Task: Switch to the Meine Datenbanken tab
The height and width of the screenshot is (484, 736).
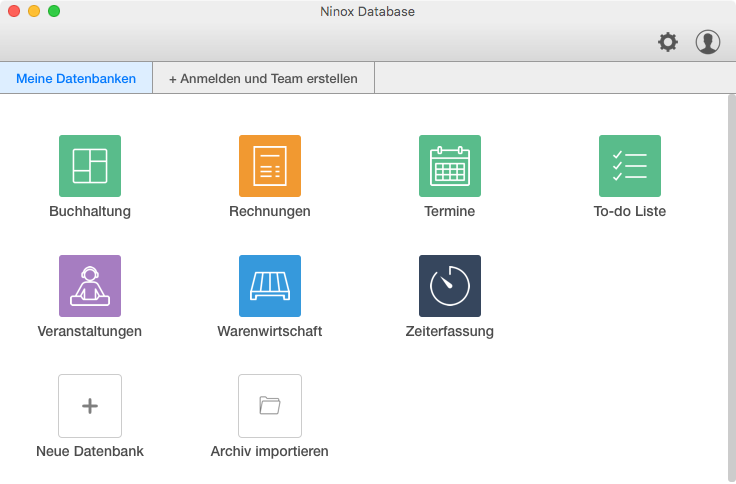Action: 76,78
